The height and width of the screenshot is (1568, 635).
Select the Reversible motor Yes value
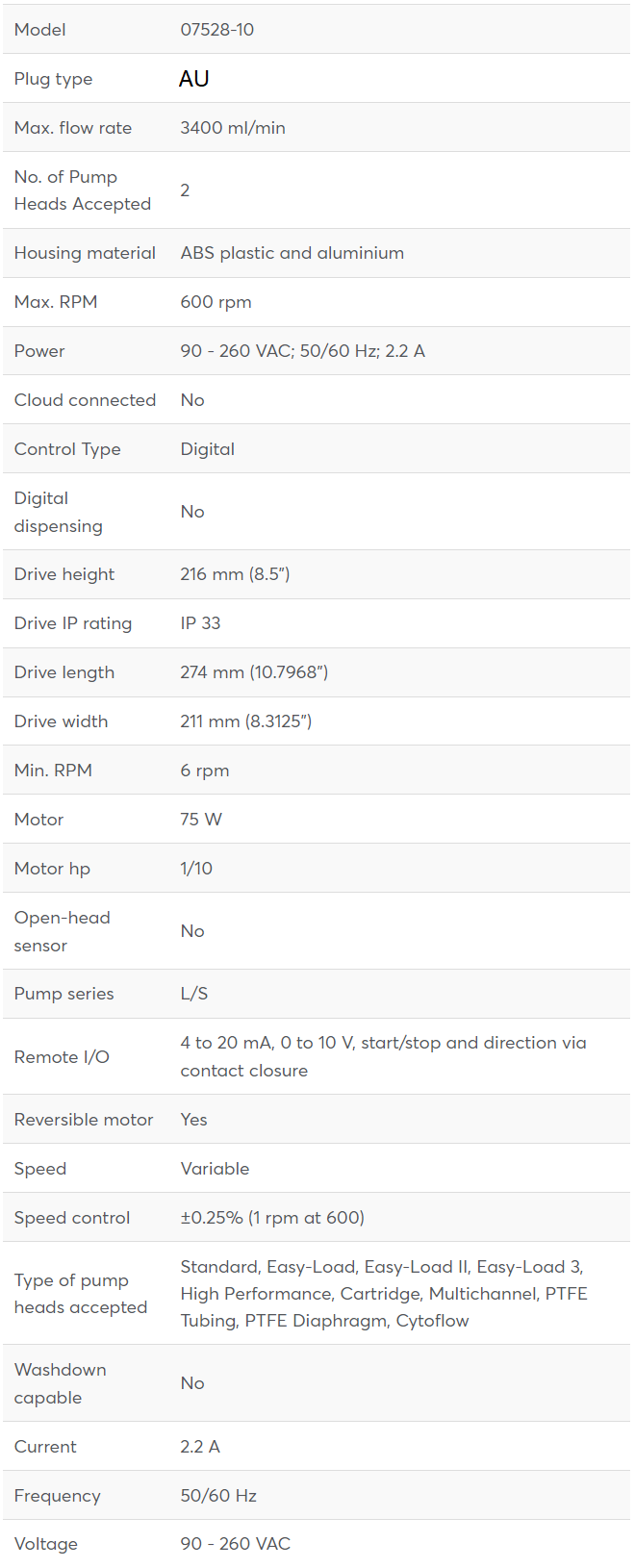point(194,1120)
